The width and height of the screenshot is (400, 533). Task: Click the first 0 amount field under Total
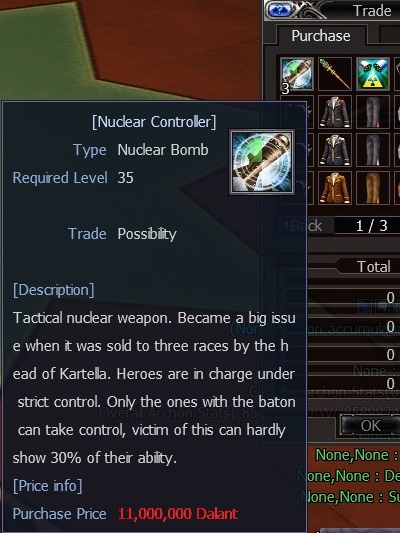click(x=353, y=298)
